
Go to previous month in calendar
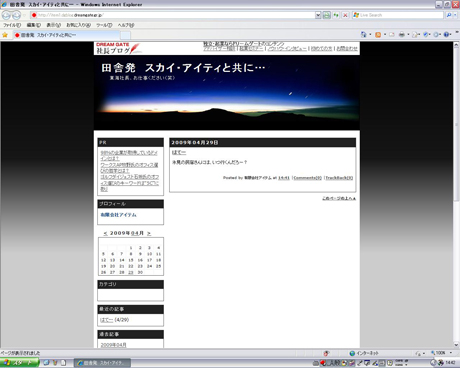pos(105,233)
